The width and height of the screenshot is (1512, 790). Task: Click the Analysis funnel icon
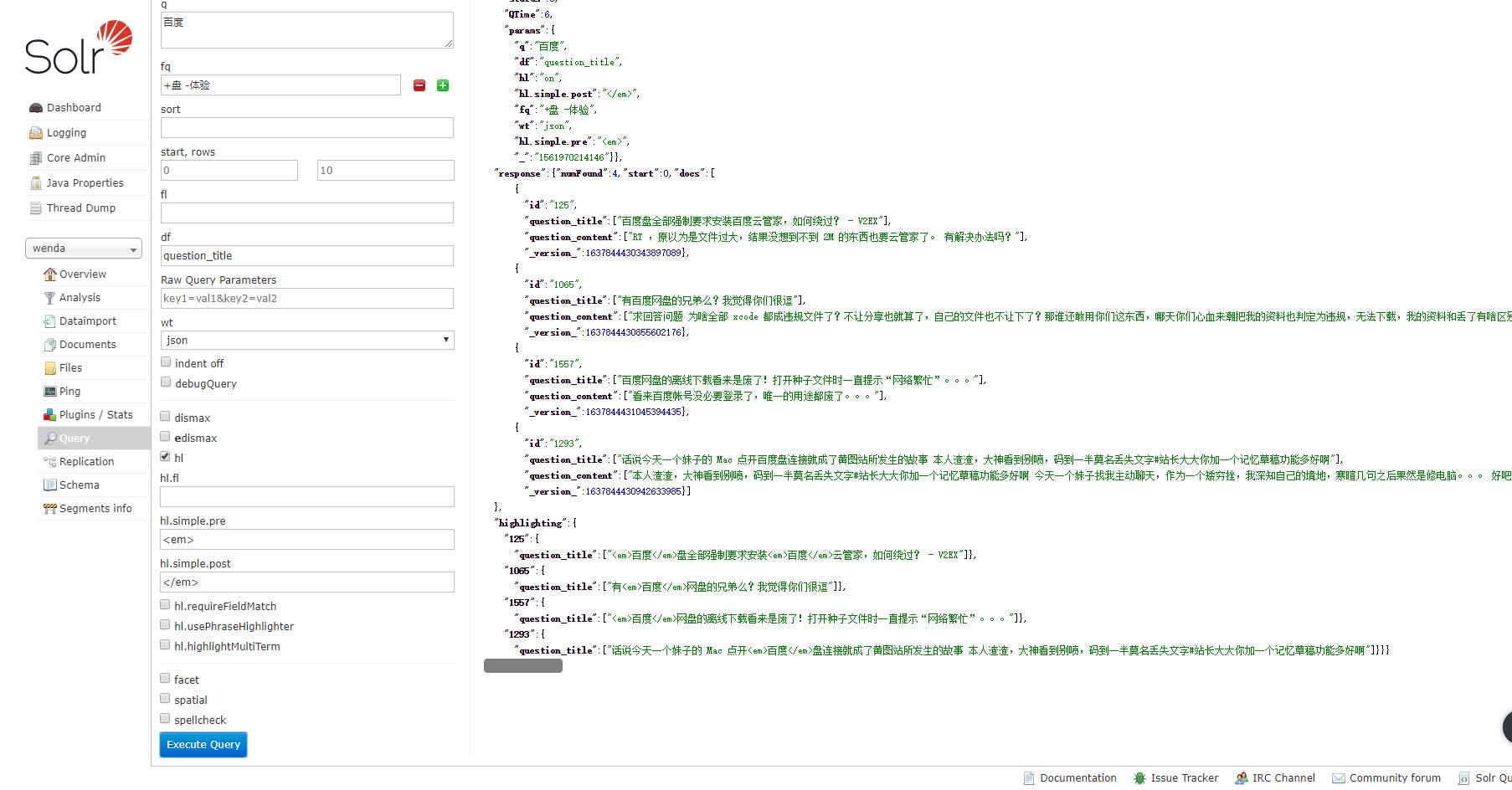(x=50, y=298)
